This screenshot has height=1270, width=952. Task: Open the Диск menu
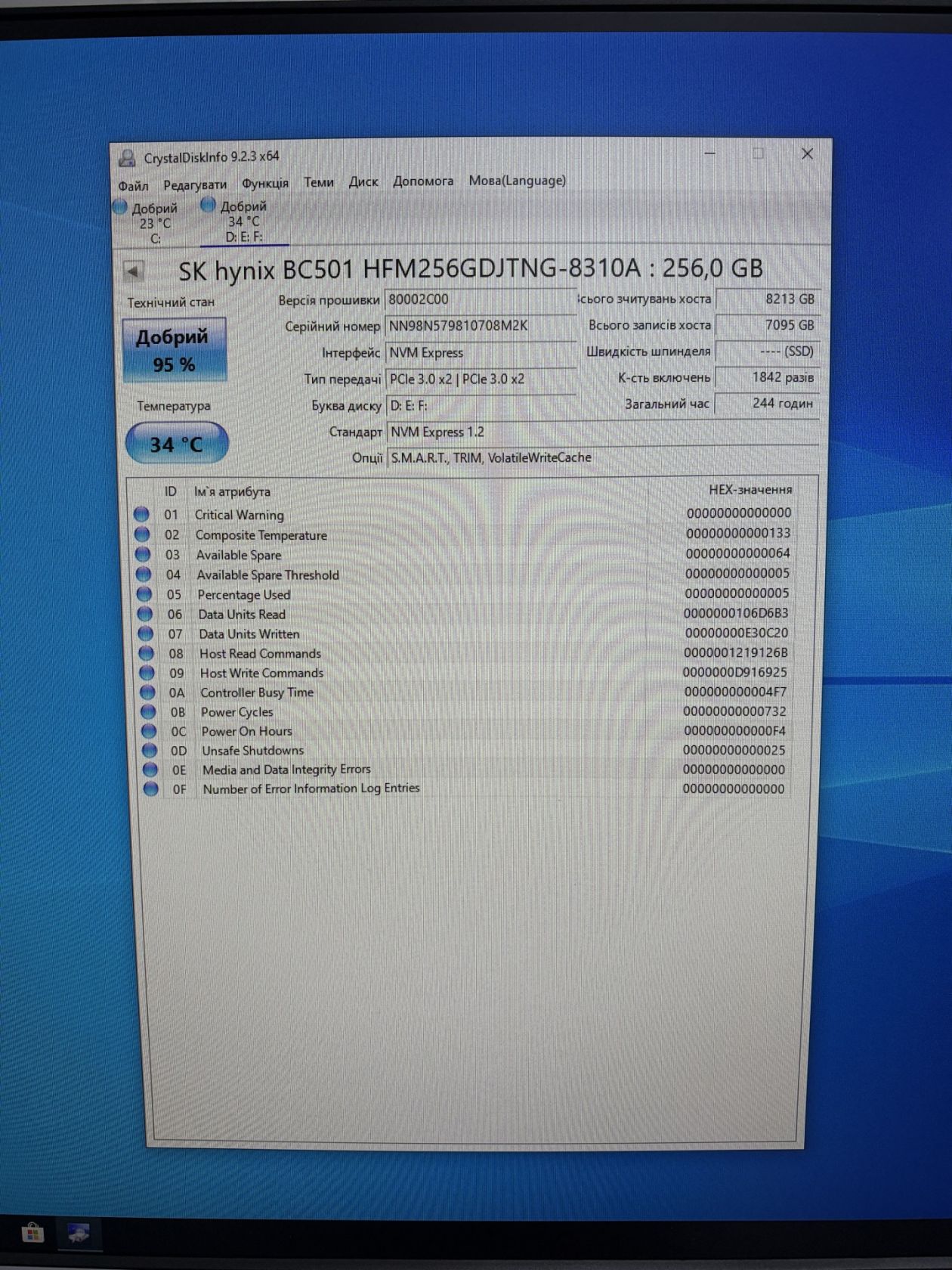click(363, 181)
